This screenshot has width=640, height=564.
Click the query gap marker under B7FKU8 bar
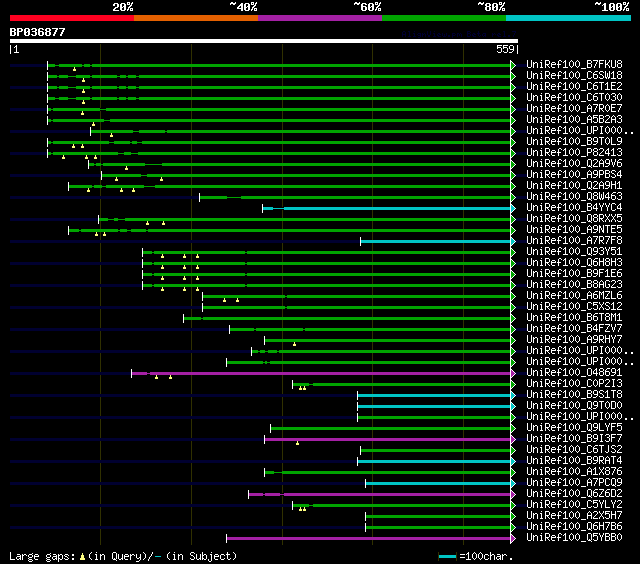[74, 69]
